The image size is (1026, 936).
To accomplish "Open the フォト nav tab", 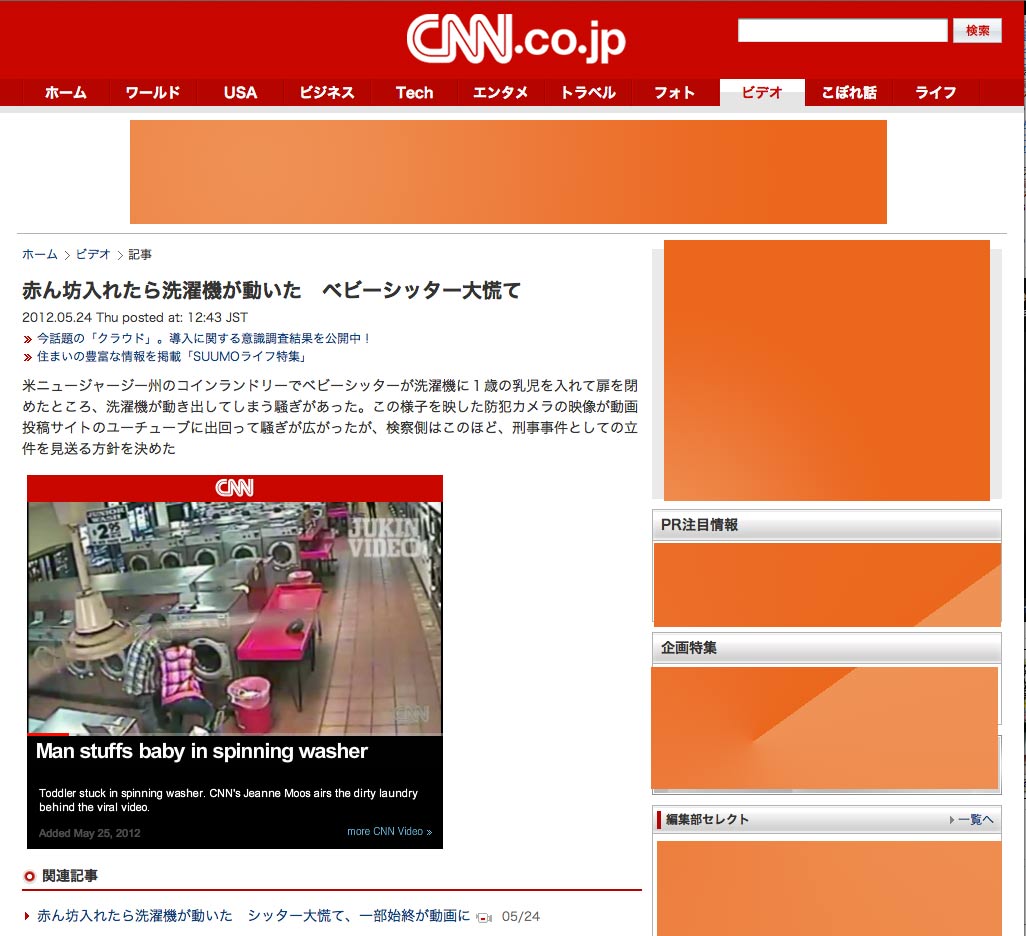I will click(x=675, y=92).
